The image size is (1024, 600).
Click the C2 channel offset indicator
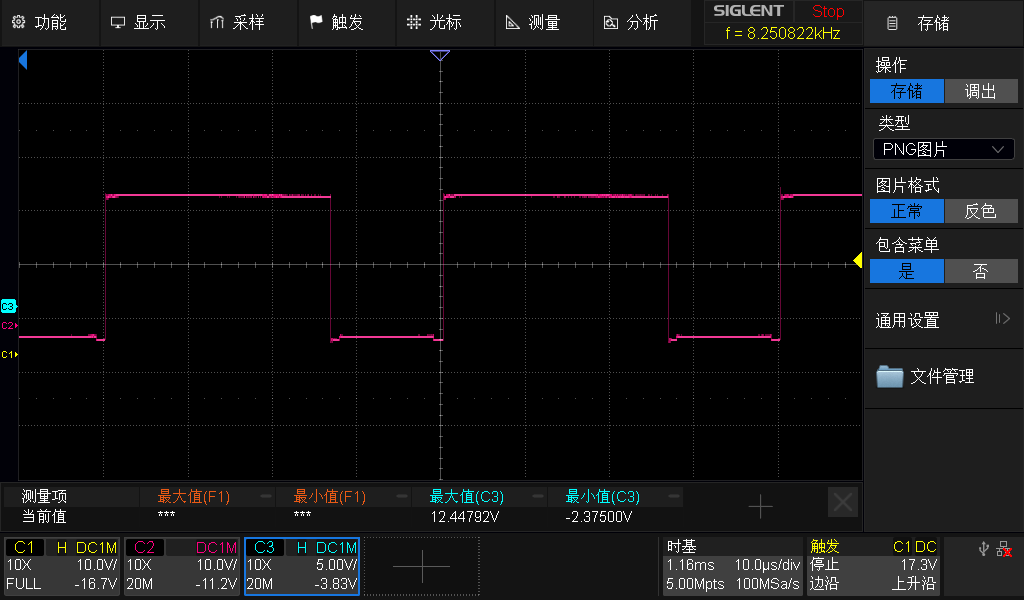click(8, 325)
